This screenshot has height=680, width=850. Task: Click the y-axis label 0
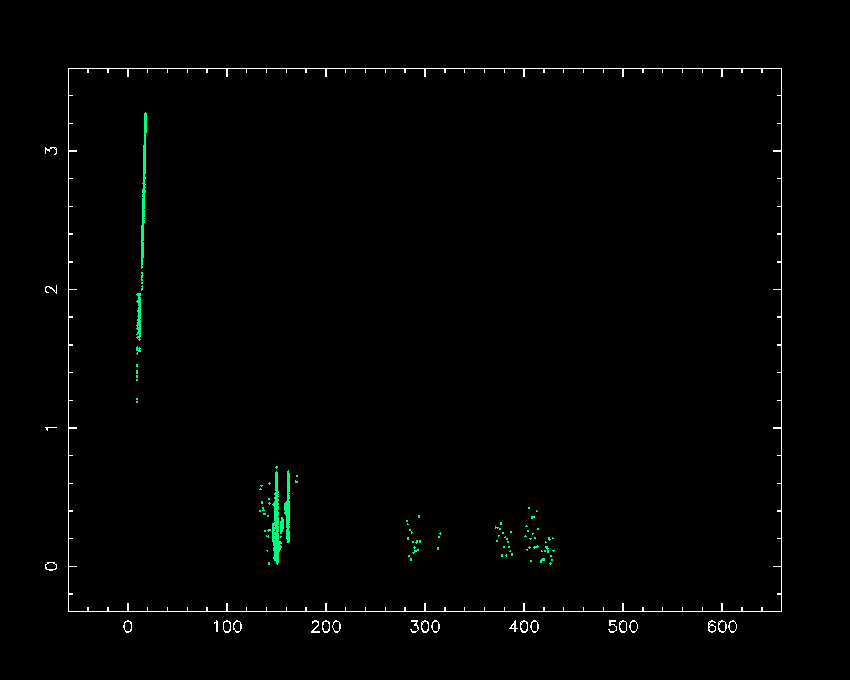51,566
